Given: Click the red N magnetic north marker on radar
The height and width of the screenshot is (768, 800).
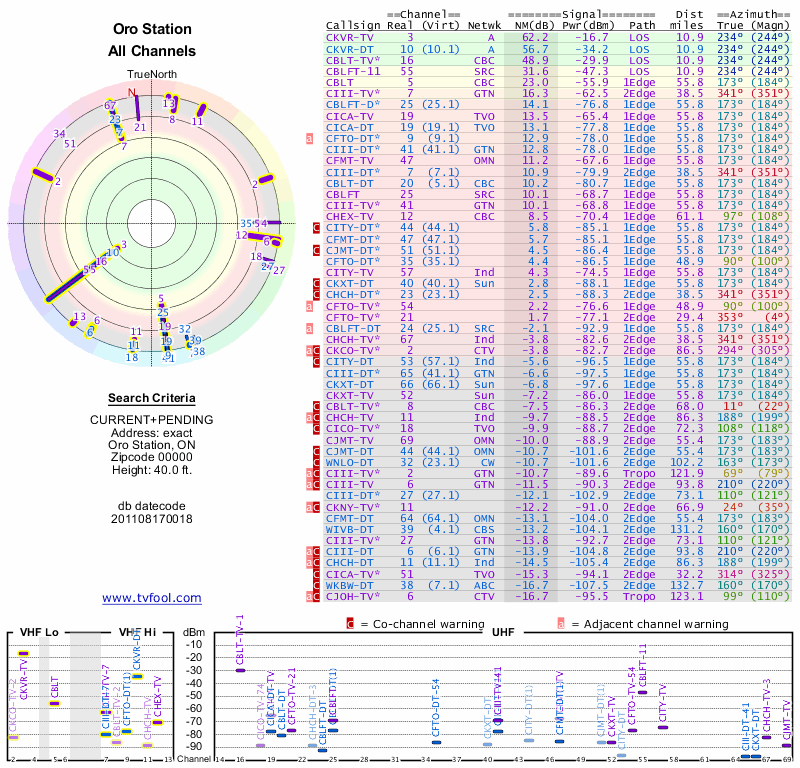Looking at the screenshot, I should [132, 92].
